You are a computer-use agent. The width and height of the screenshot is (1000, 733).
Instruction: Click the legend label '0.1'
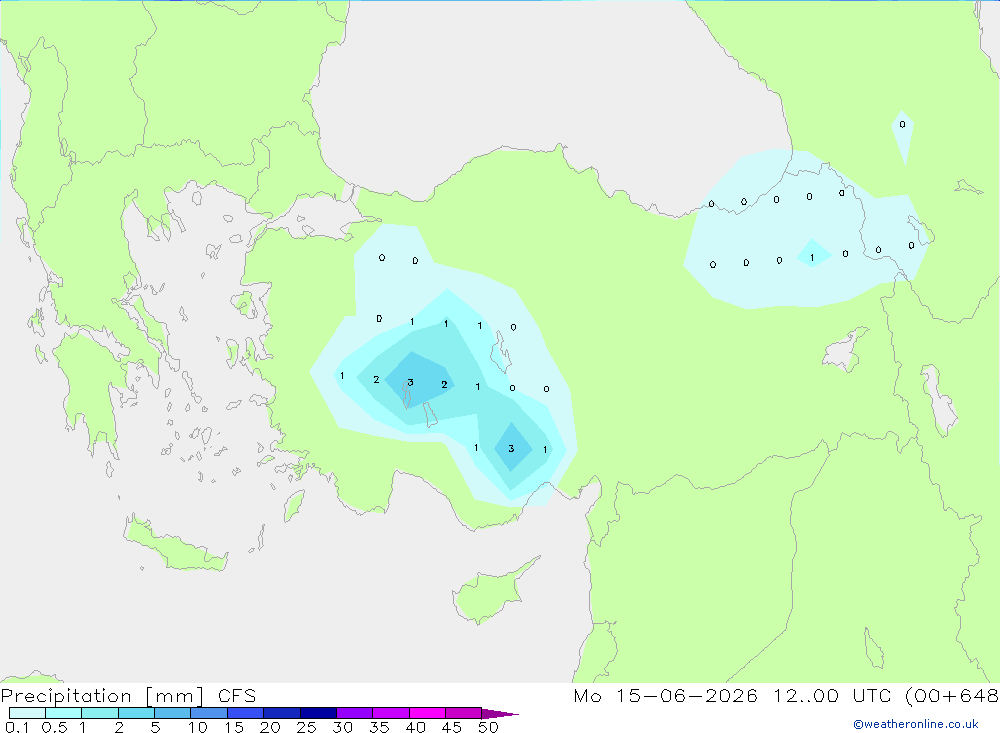pyautogui.click(x=17, y=727)
